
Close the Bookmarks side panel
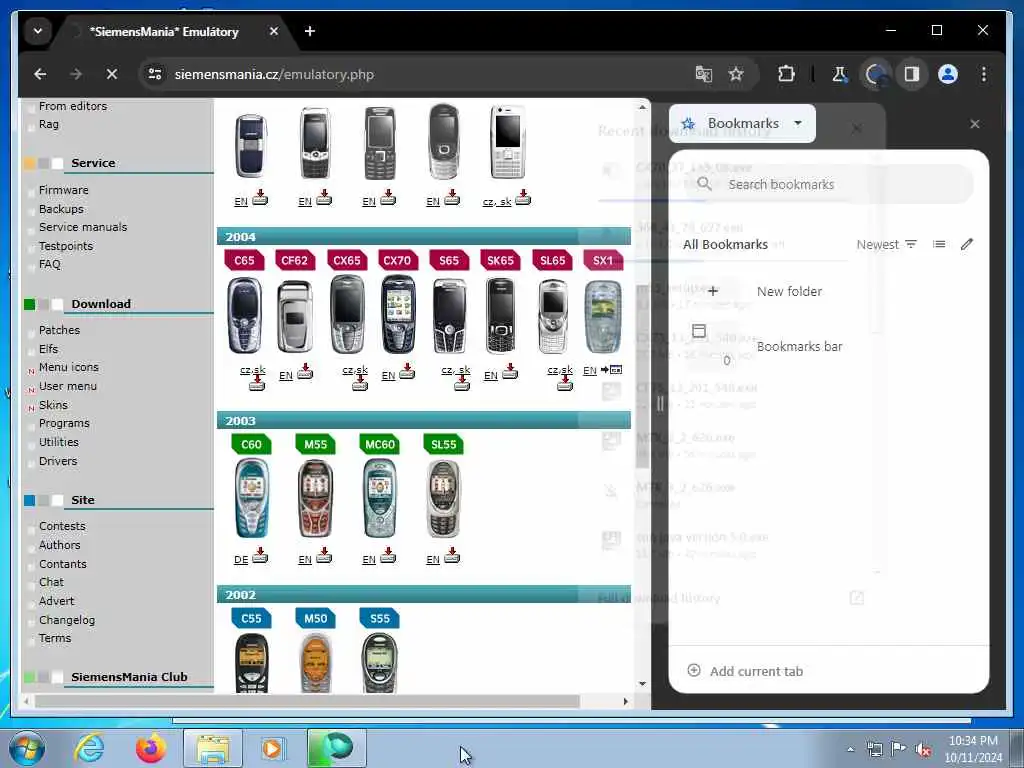coord(974,124)
